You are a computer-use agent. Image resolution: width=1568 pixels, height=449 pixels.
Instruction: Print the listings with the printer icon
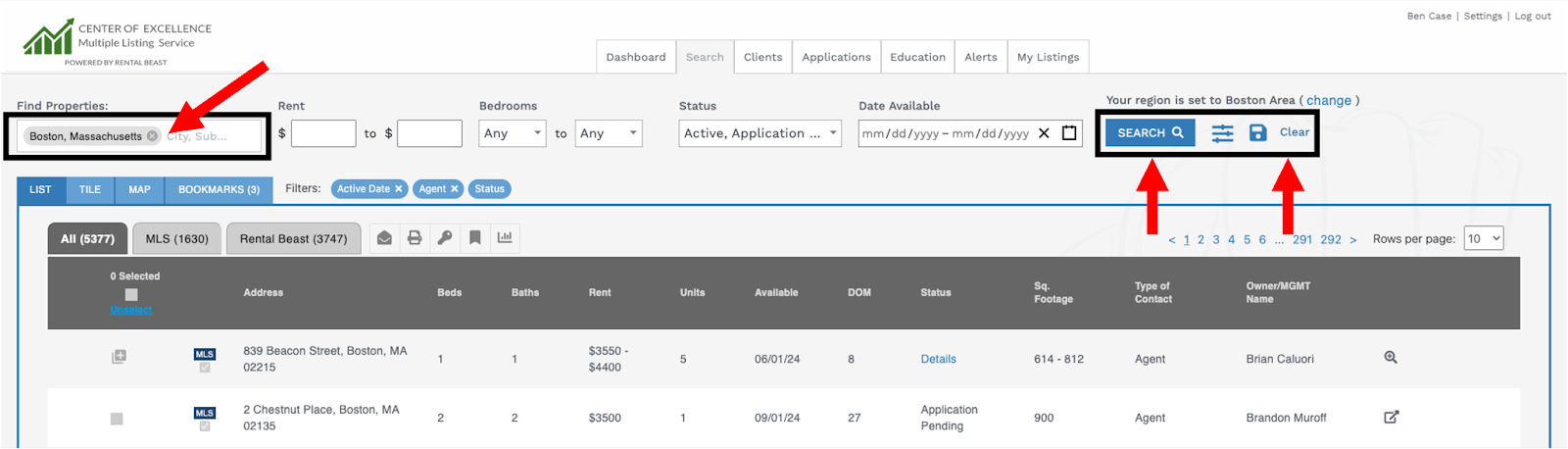tap(415, 238)
